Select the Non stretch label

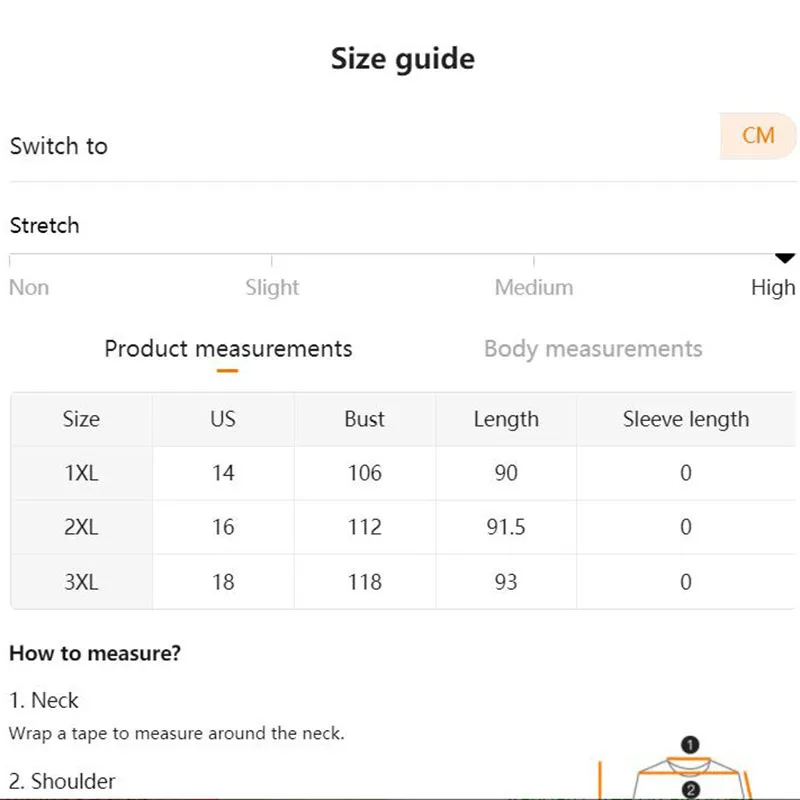point(29,288)
